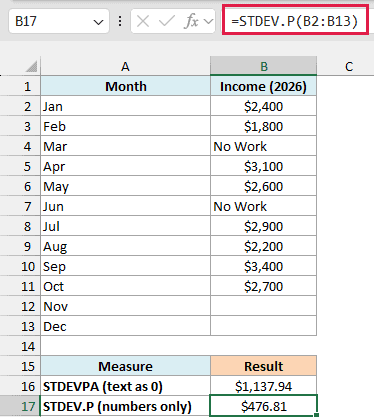Select column A header

click(x=125, y=67)
